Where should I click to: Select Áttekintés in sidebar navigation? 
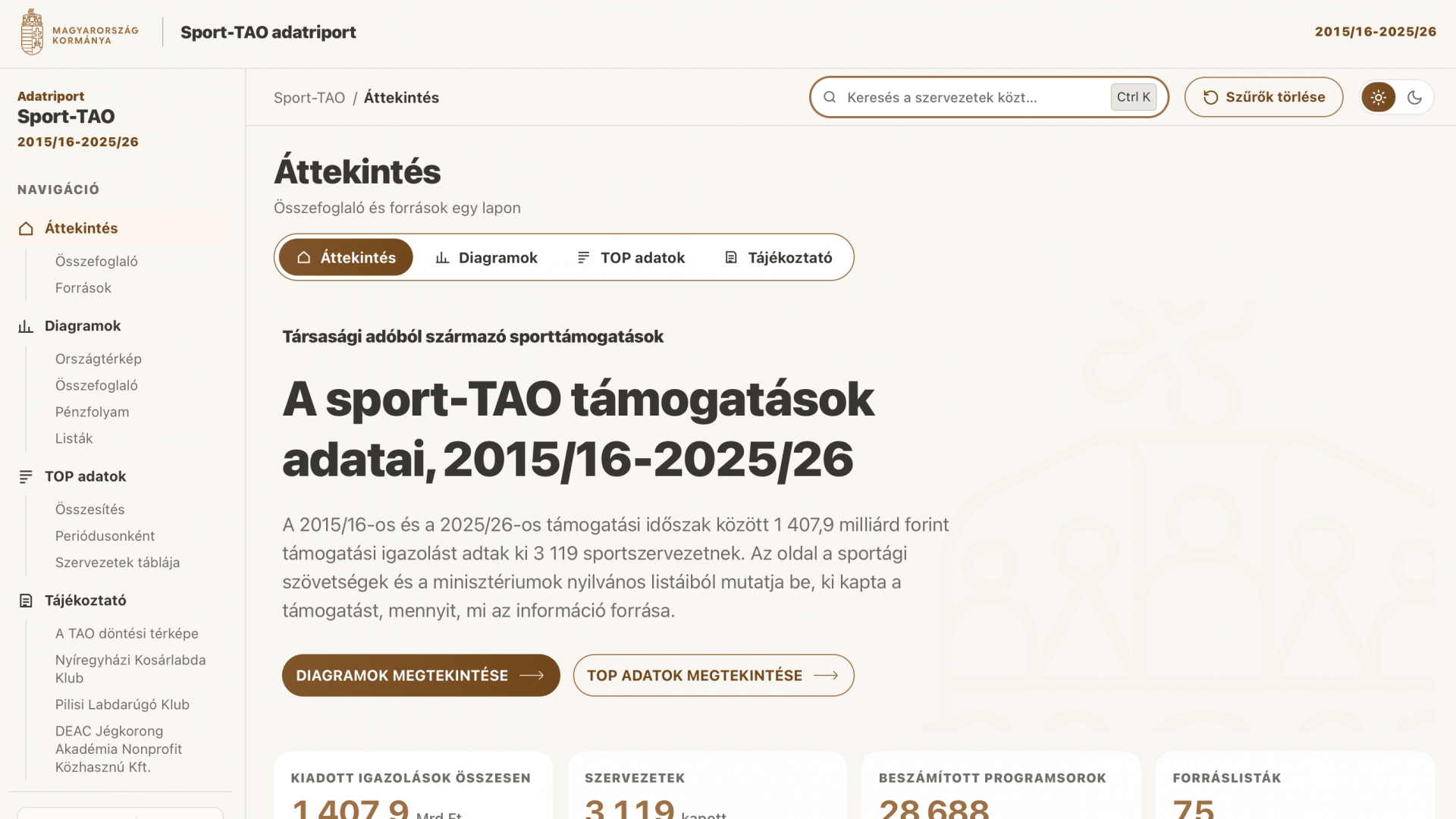click(120, 228)
